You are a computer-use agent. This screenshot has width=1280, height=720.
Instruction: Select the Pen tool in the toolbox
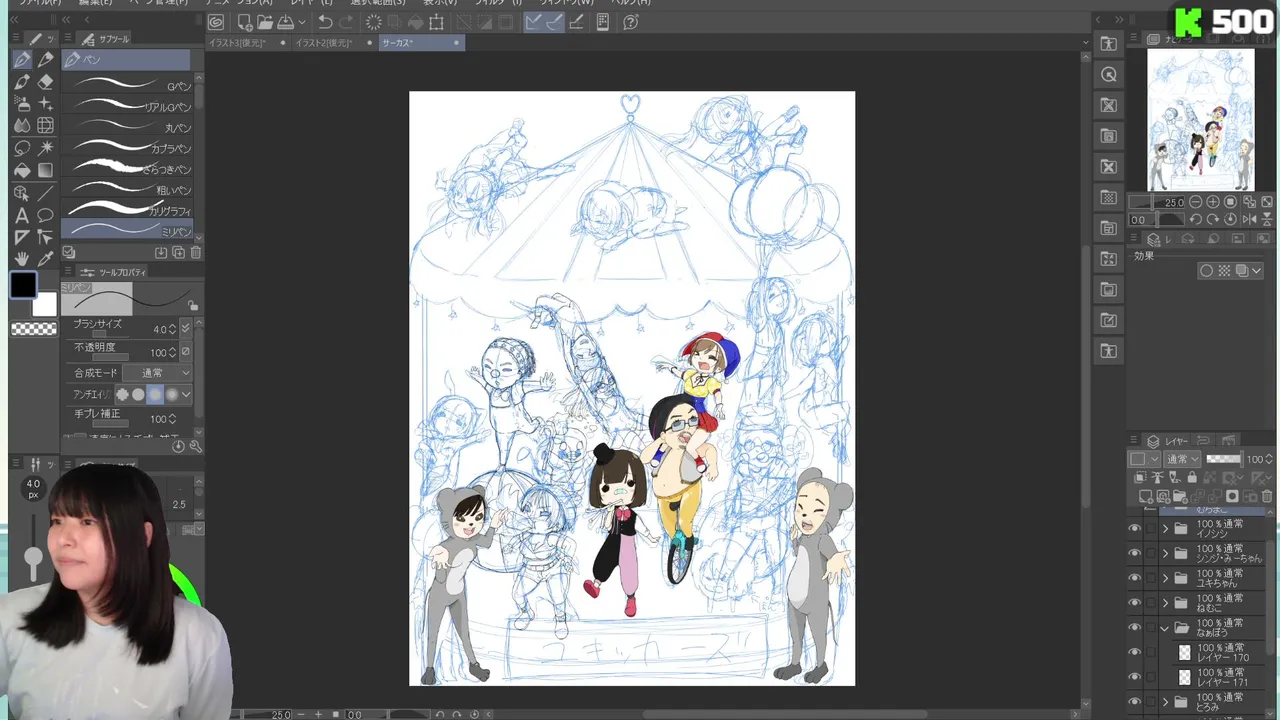(22, 60)
